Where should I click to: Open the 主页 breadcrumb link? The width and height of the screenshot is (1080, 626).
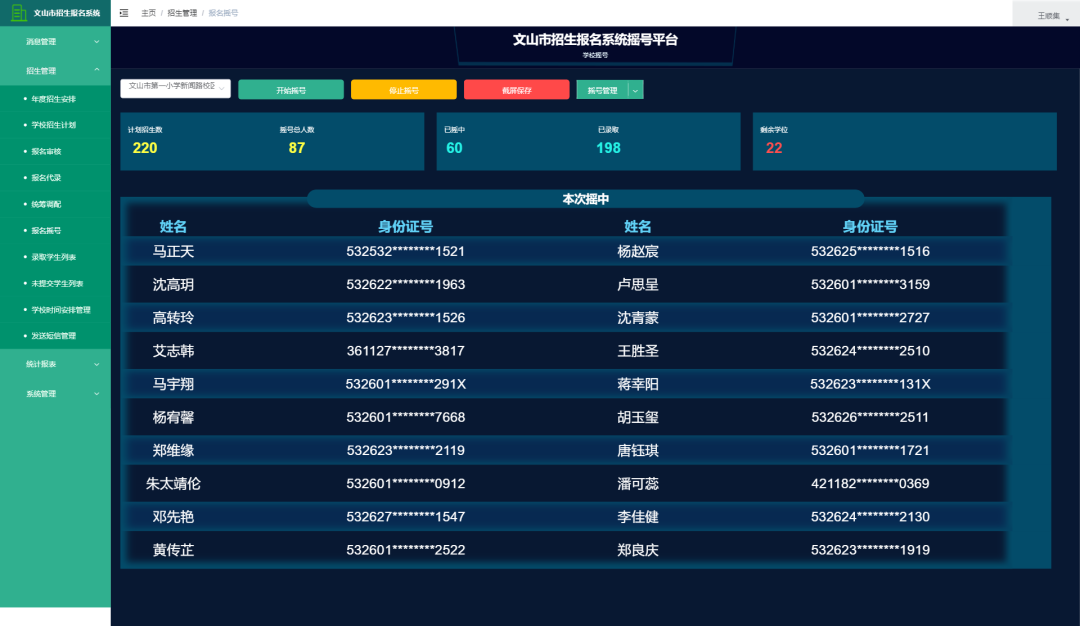[x=148, y=13]
